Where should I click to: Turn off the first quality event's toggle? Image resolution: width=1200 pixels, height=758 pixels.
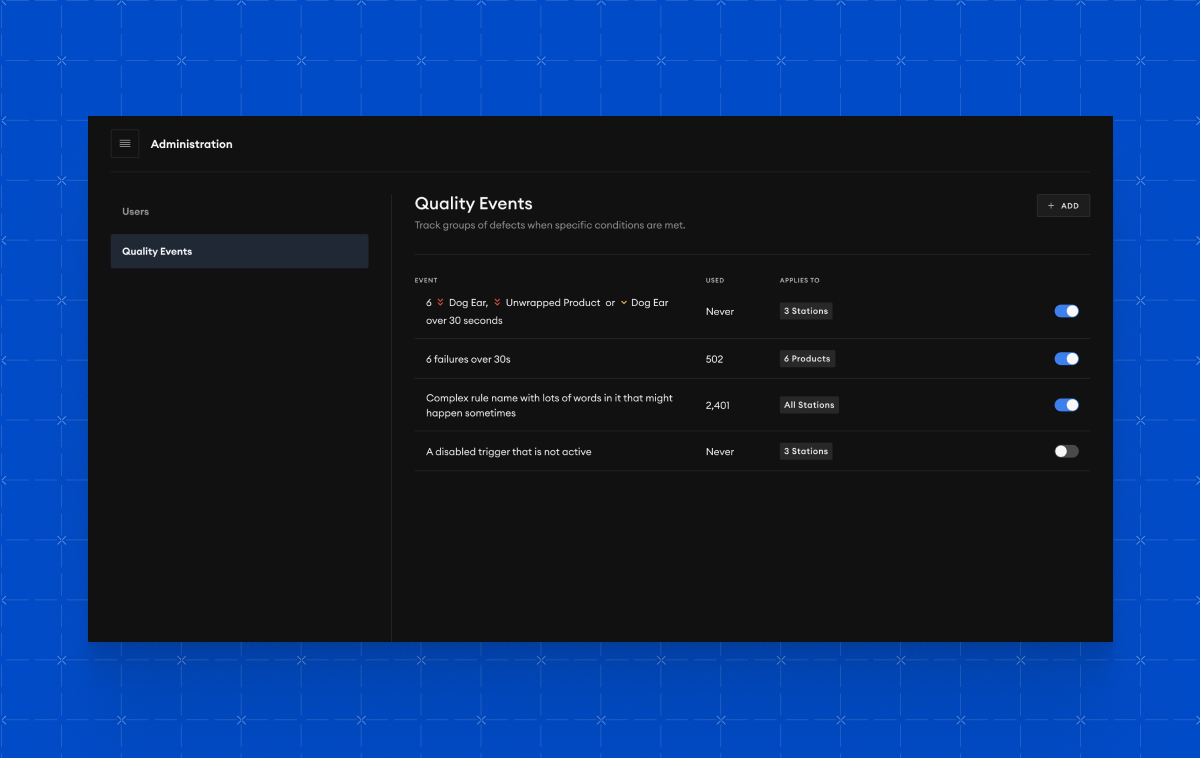1066,311
